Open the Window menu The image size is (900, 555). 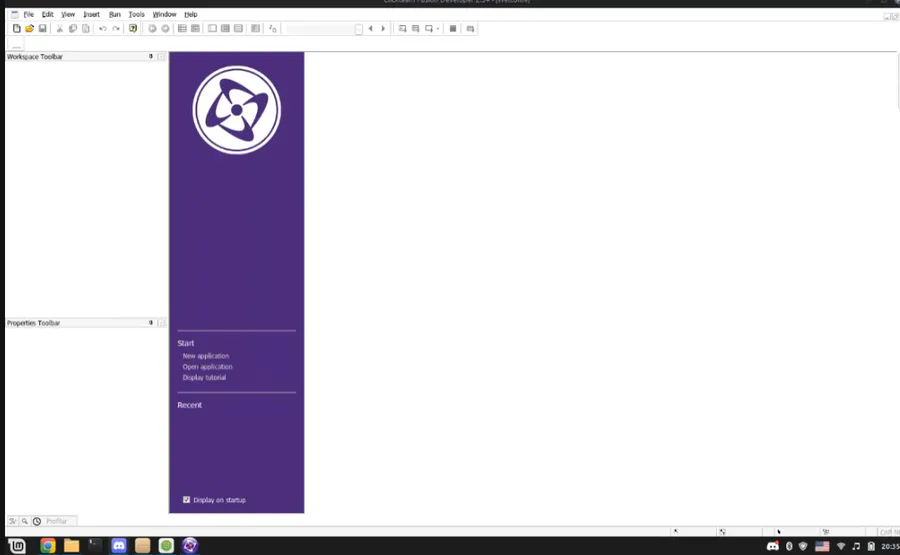pos(164,14)
